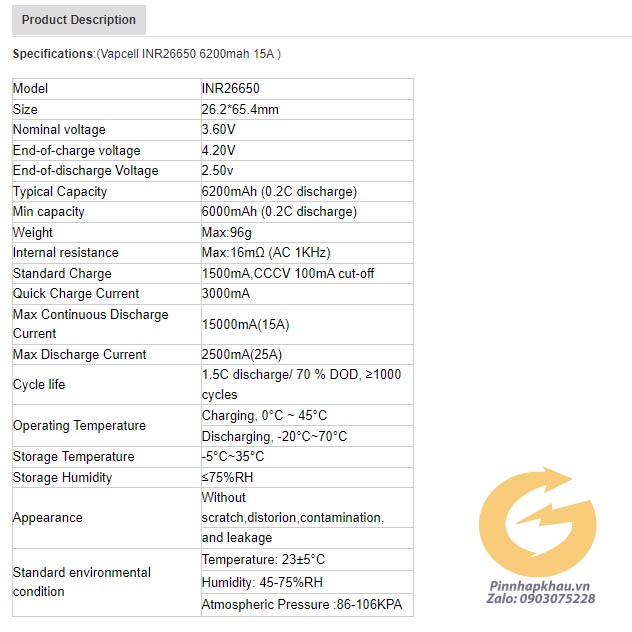The height and width of the screenshot is (632, 632).
Task: Select the Nominal voltage row label
Action: tap(59, 130)
